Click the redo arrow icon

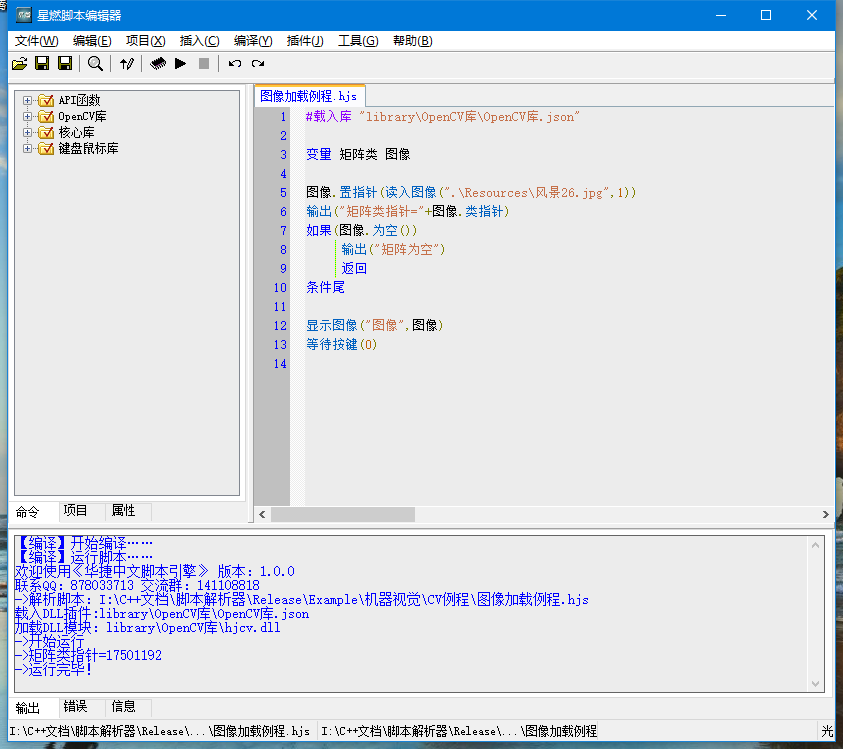[x=258, y=64]
